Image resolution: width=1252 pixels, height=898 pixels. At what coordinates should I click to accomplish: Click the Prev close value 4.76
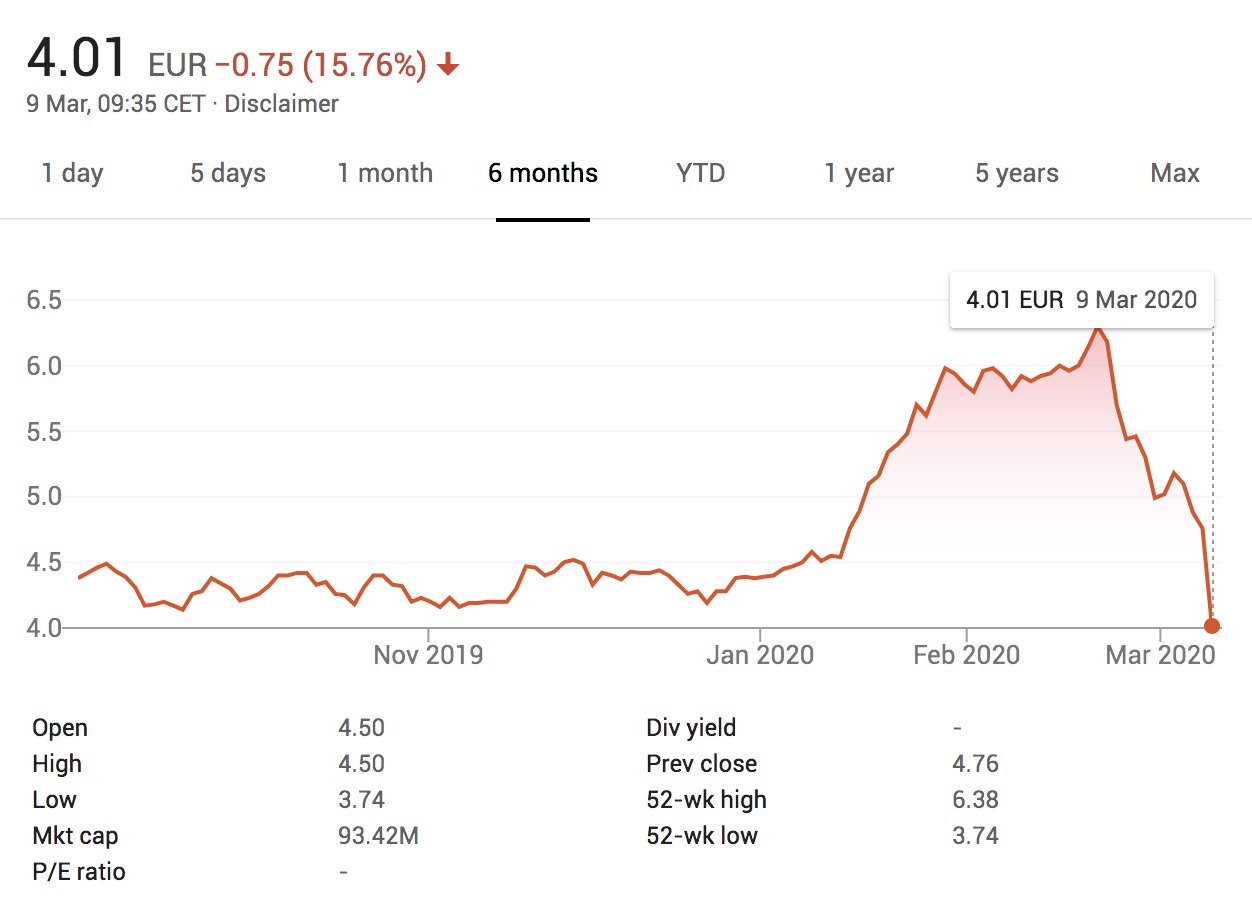(975, 764)
